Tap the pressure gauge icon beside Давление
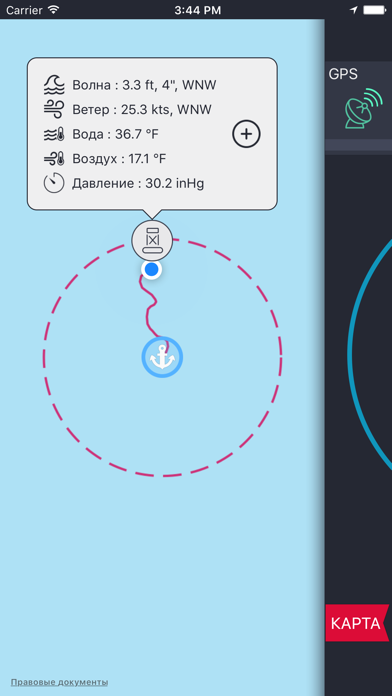Image resolution: width=392 pixels, height=696 pixels. click(x=54, y=183)
